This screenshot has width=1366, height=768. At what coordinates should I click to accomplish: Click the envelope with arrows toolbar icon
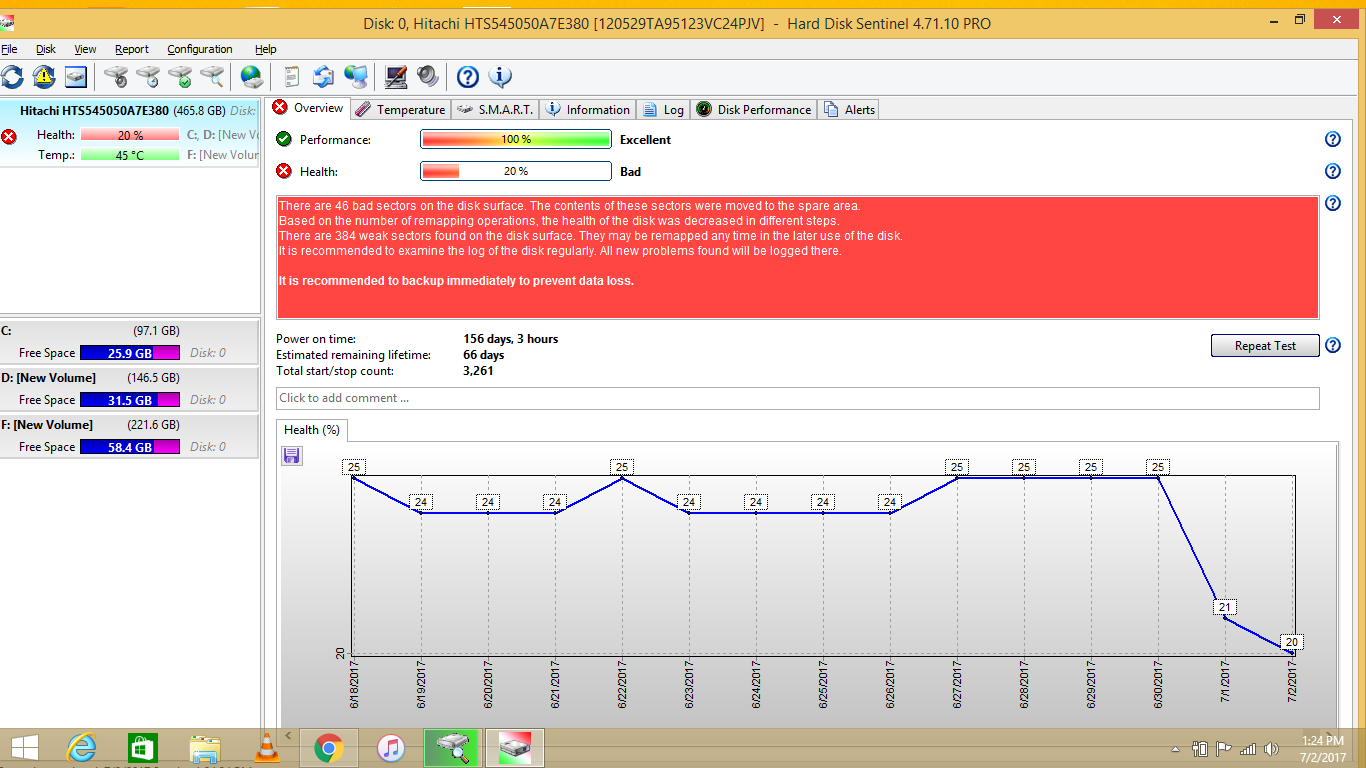pos(323,76)
